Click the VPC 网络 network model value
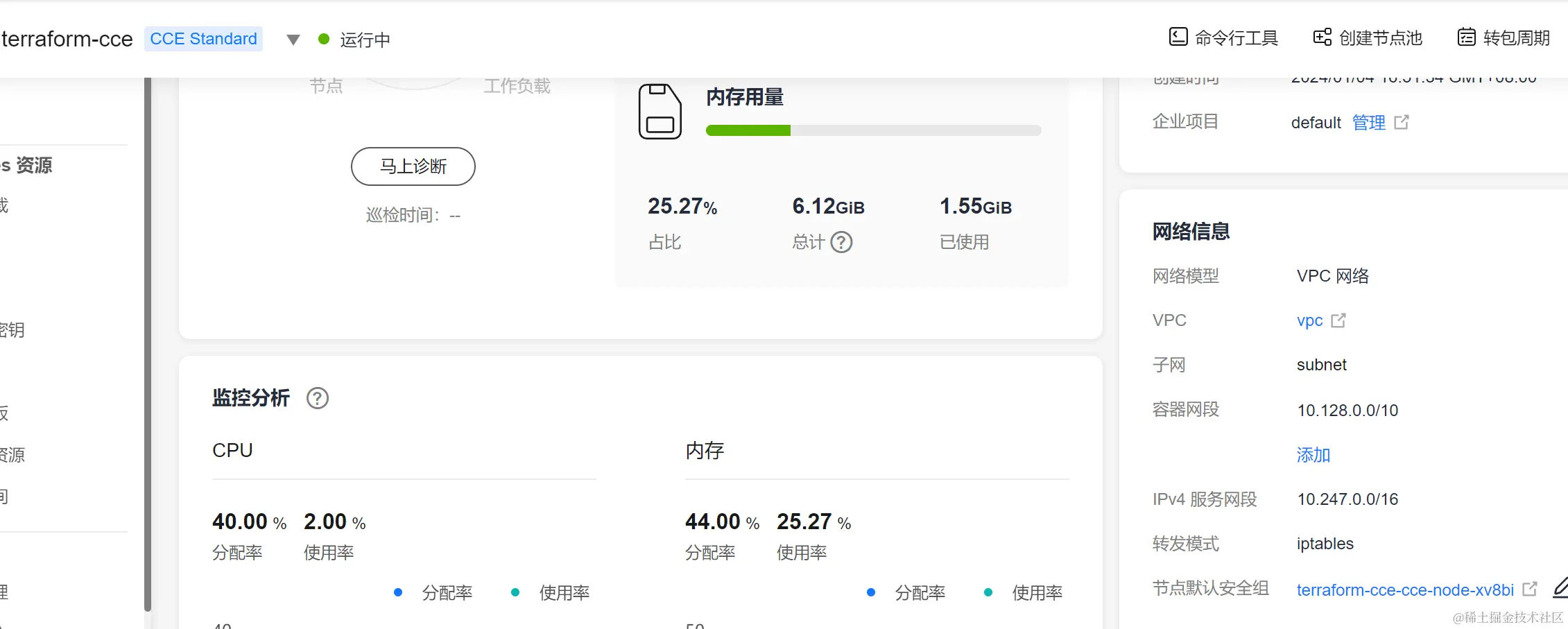The width and height of the screenshot is (1568, 629). [1333, 276]
